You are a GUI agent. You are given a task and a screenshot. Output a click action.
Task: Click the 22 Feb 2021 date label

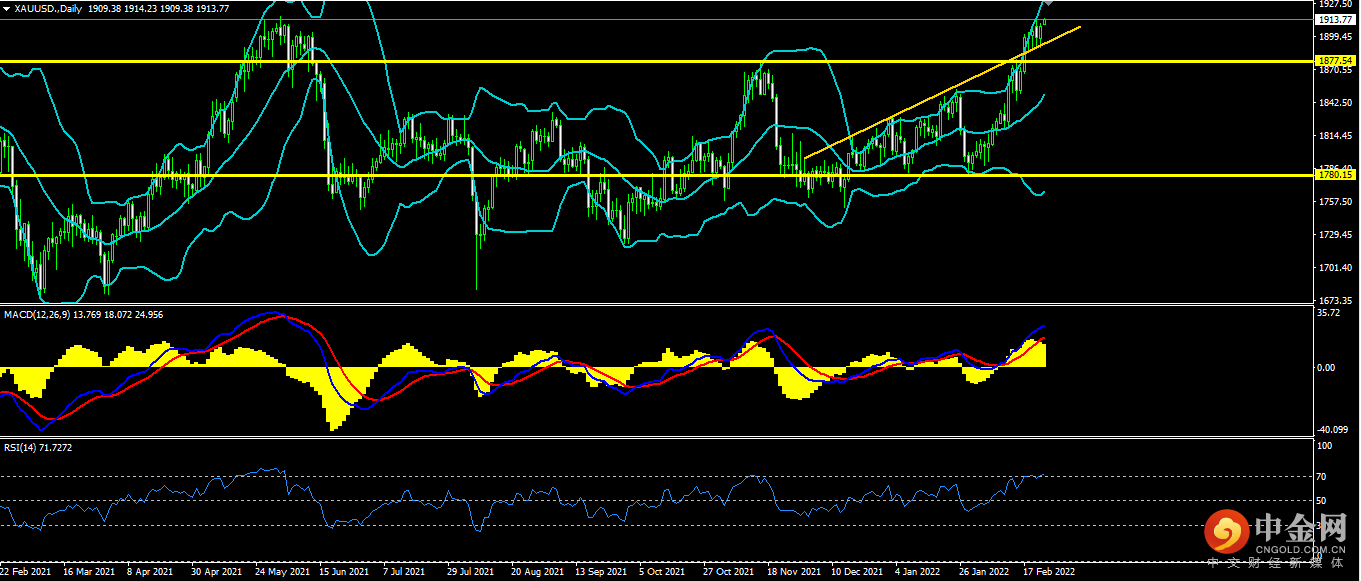coord(26,572)
